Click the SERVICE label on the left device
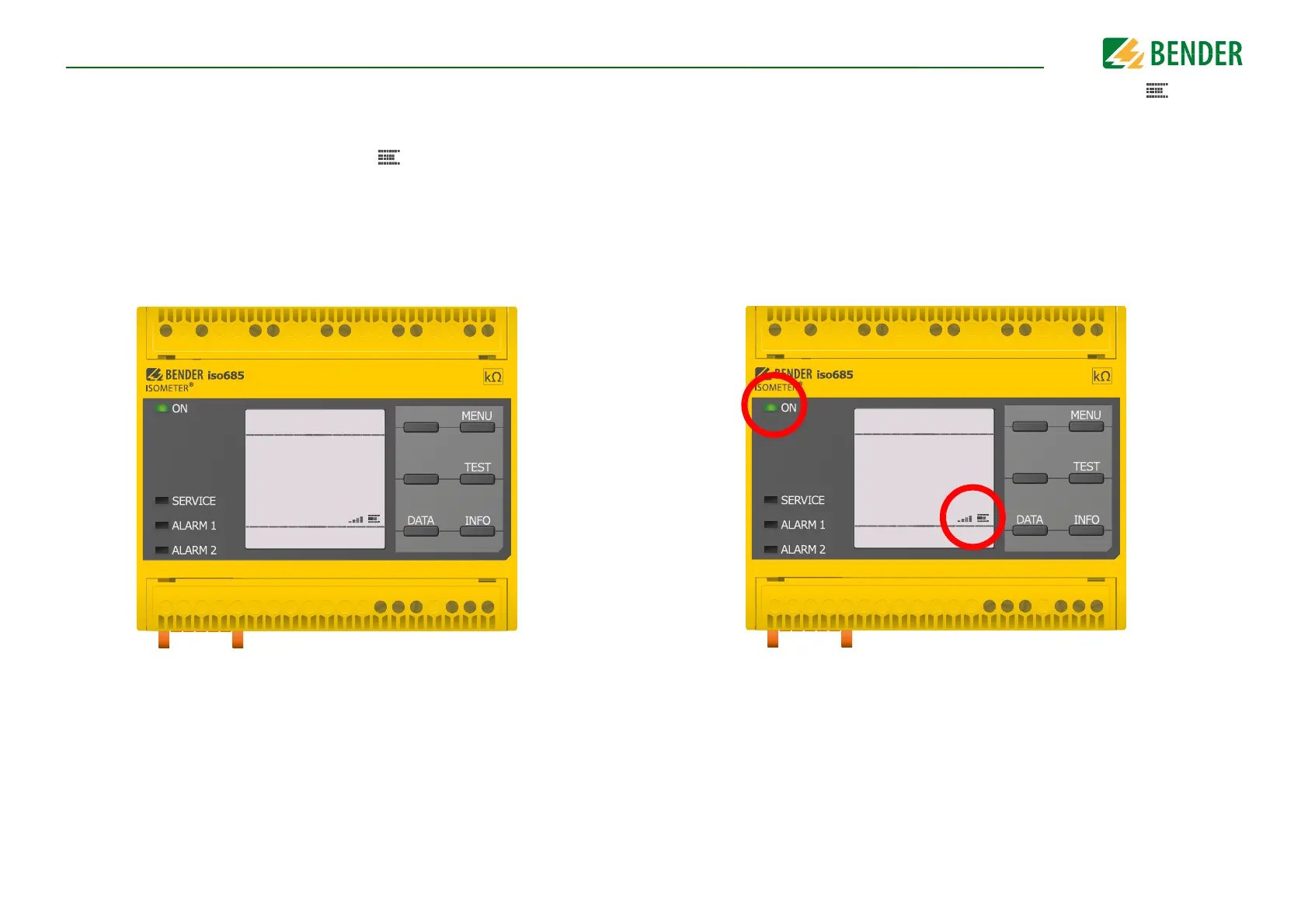This screenshot has height=924, width=1308. click(193, 501)
